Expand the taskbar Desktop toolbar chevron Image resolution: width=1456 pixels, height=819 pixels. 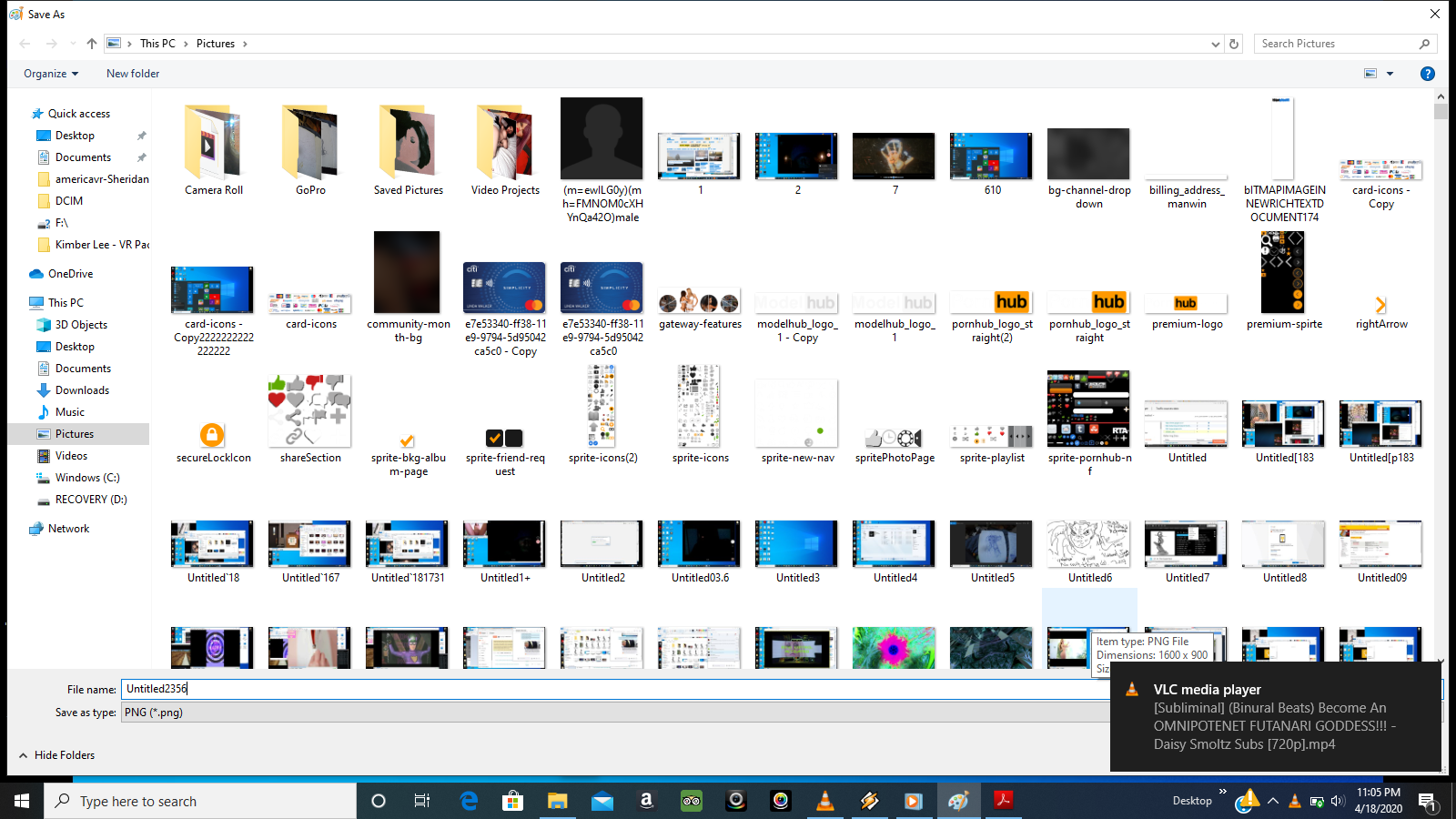(1223, 792)
